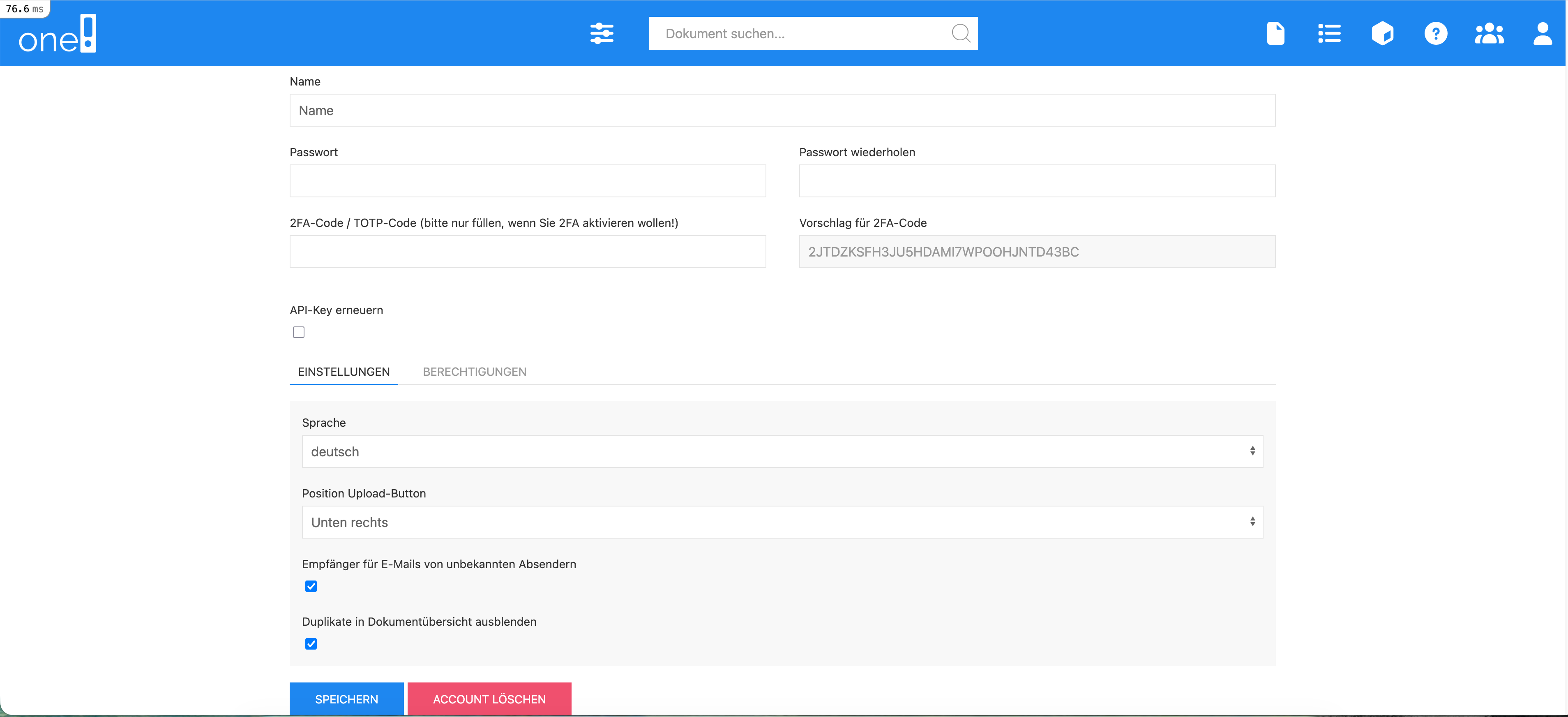Enable the API-Key erneuern checkbox
The height and width of the screenshot is (717, 1568).
pos(298,332)
